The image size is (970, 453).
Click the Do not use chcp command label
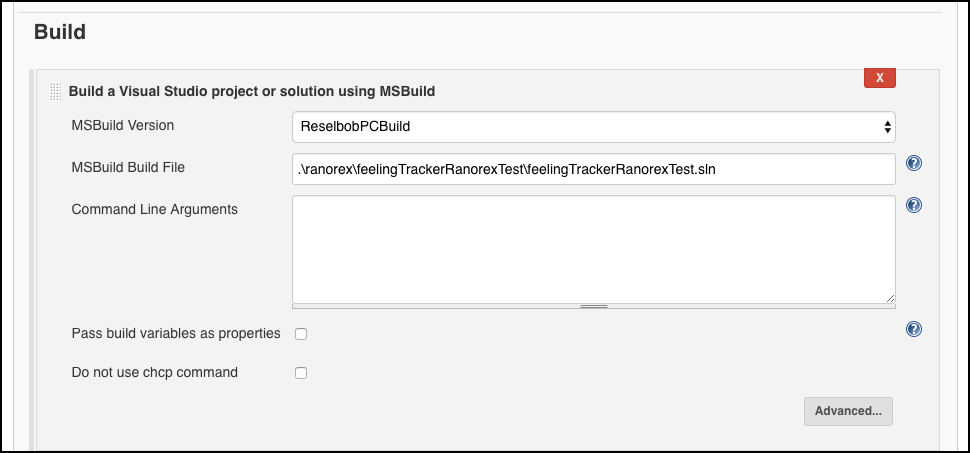[x=155, y=373]
